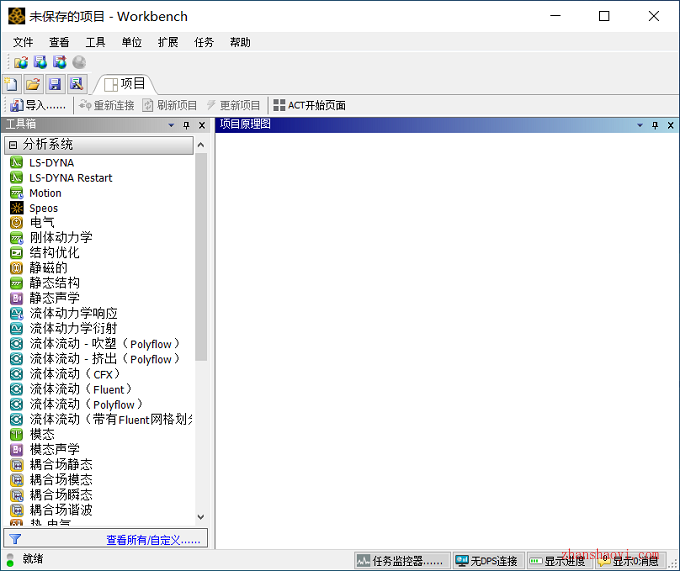The image size is (680, 571).
Task: Click the Open project folder icon
Action: [33, 84]
